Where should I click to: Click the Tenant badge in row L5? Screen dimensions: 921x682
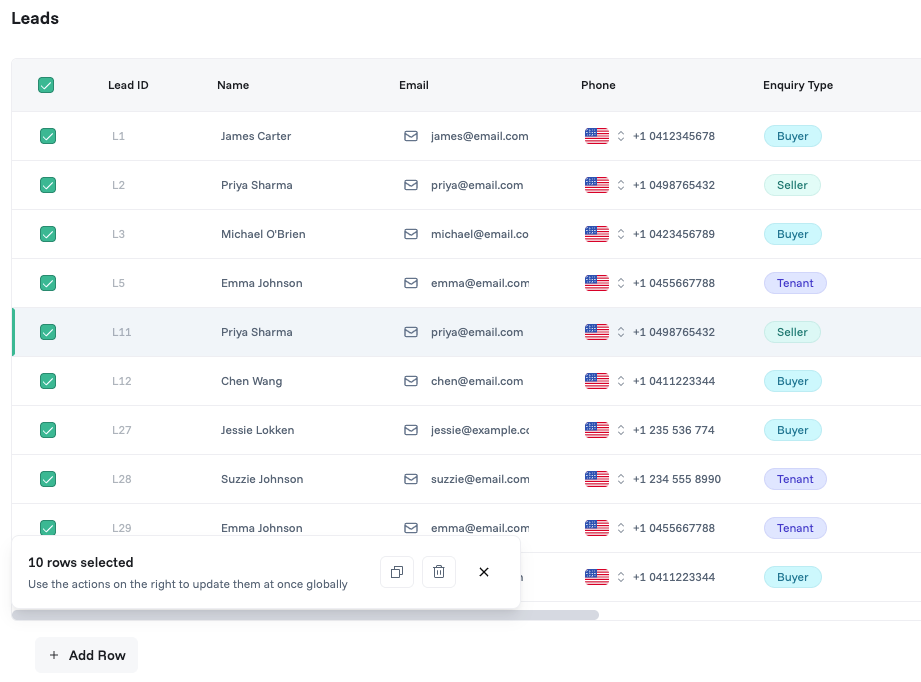(795, 283)
